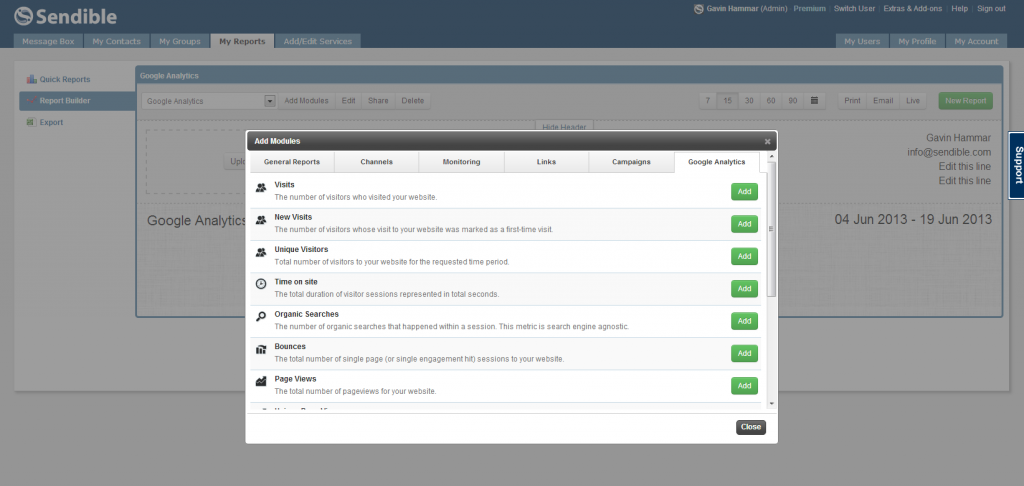Select the 7 day range
Screen dimensions: 1024x486
(x=708, y=101)
